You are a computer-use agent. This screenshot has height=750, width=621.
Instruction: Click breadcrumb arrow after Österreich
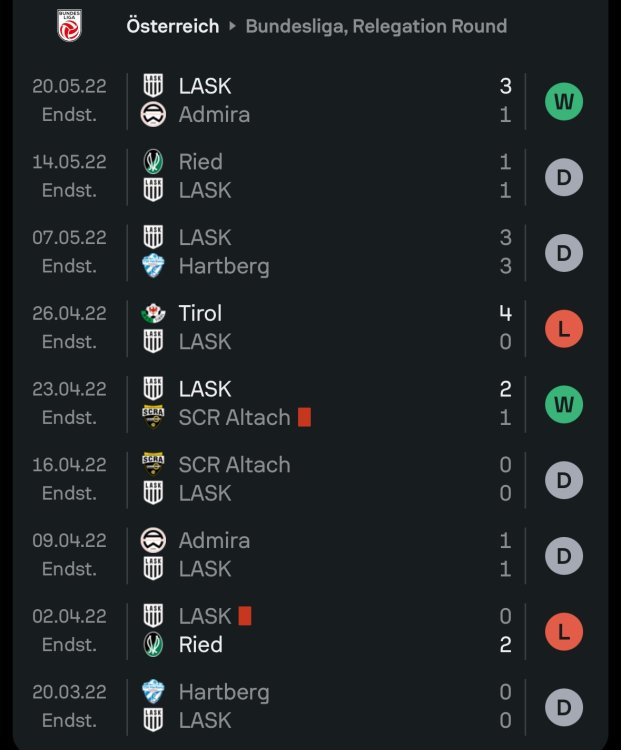233,26
